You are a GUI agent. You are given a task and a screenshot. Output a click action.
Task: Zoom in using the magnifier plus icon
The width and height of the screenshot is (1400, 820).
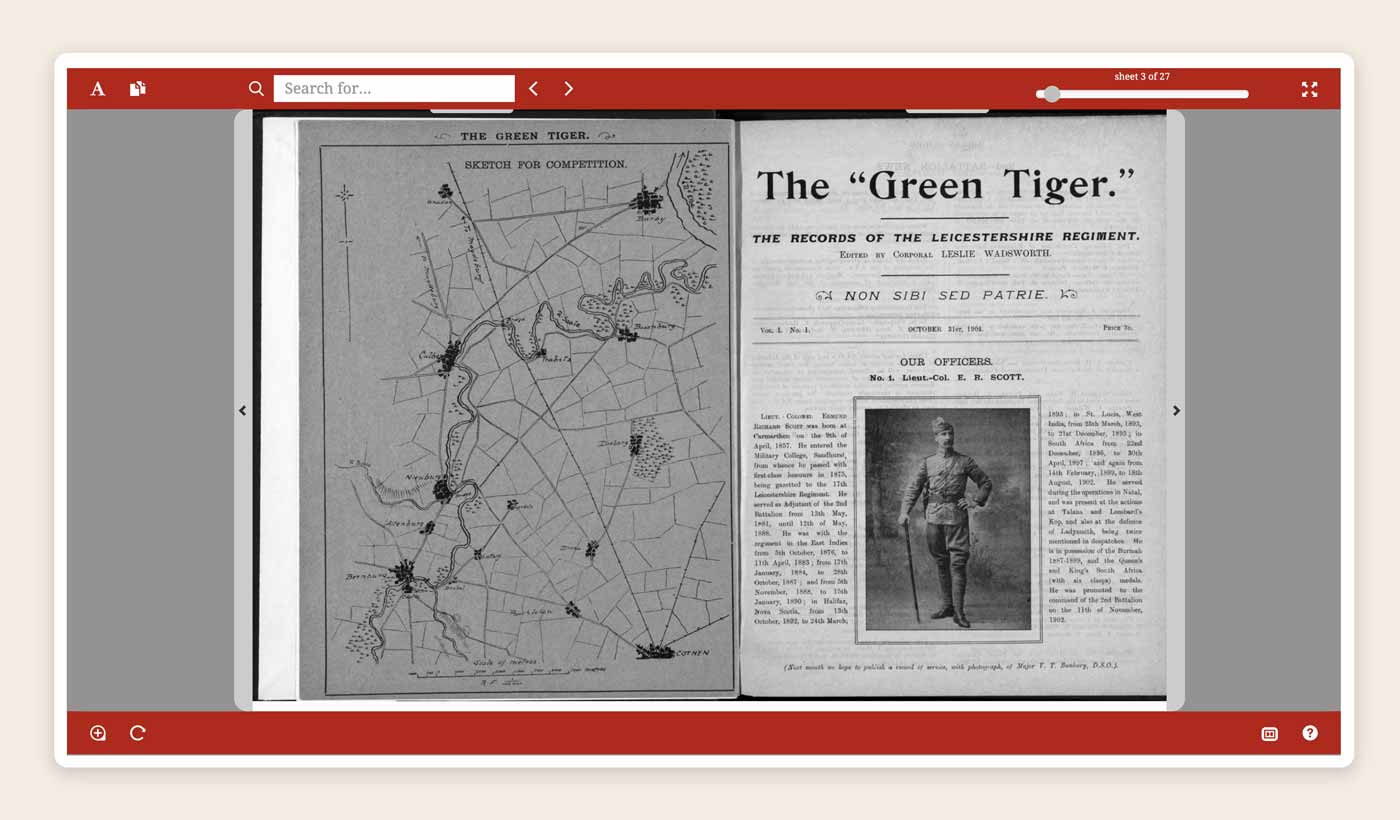coord(98,733)
